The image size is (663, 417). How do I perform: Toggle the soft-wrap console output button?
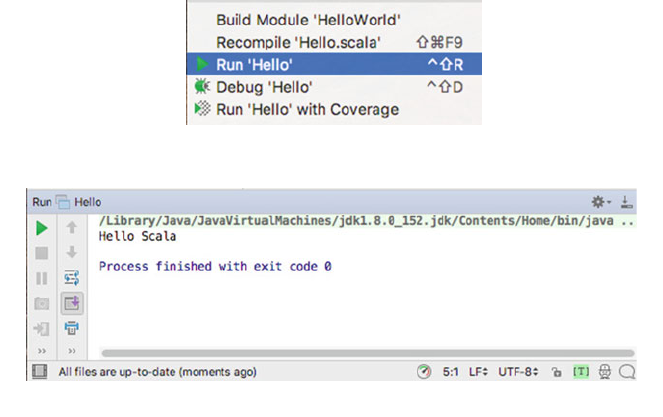(x=72, y=278)
